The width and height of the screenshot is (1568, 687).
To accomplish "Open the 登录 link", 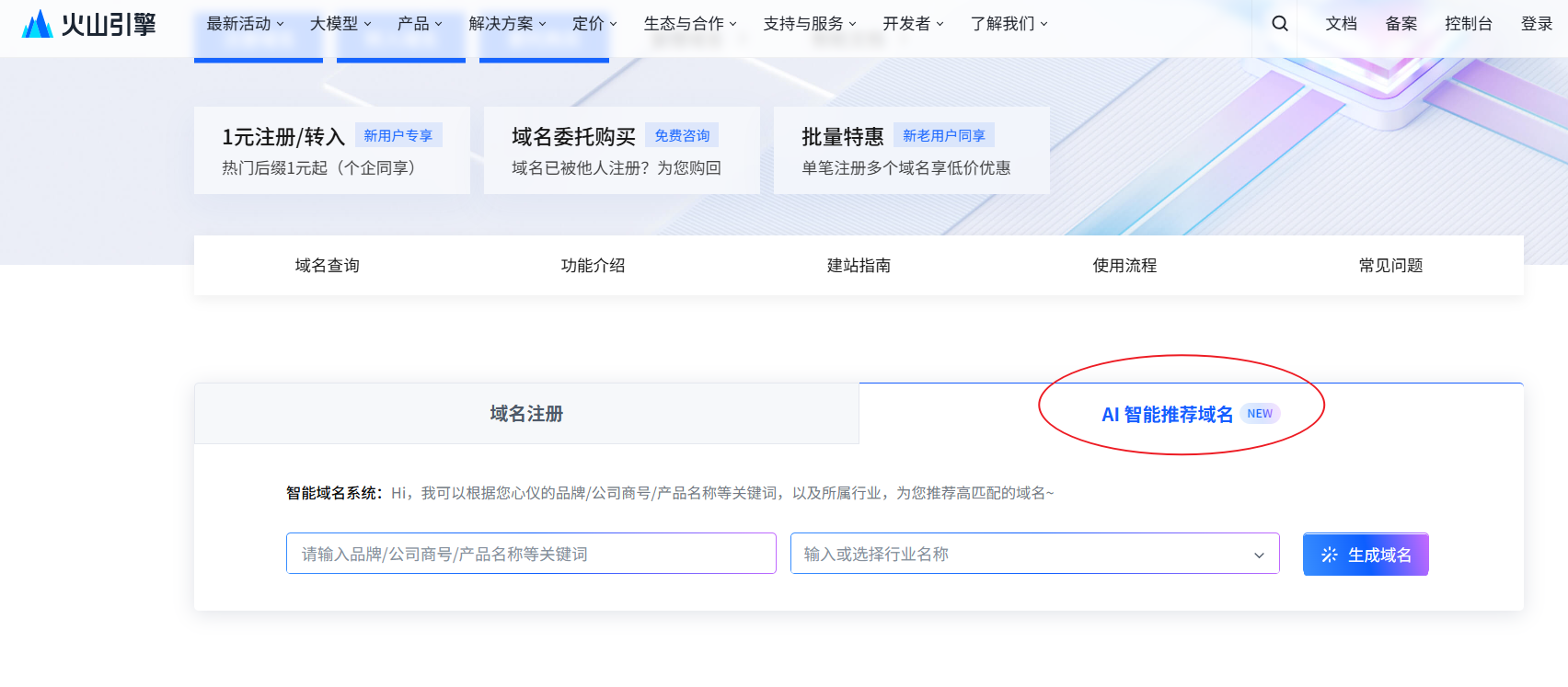I will (1536, 24).
